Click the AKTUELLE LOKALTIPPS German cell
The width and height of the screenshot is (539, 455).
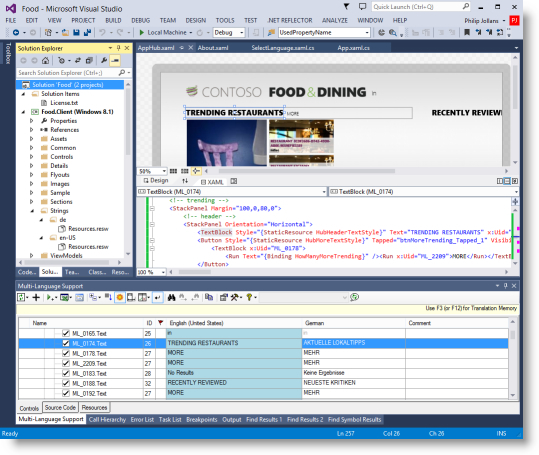pyautogui.click(x=354, y=343)
